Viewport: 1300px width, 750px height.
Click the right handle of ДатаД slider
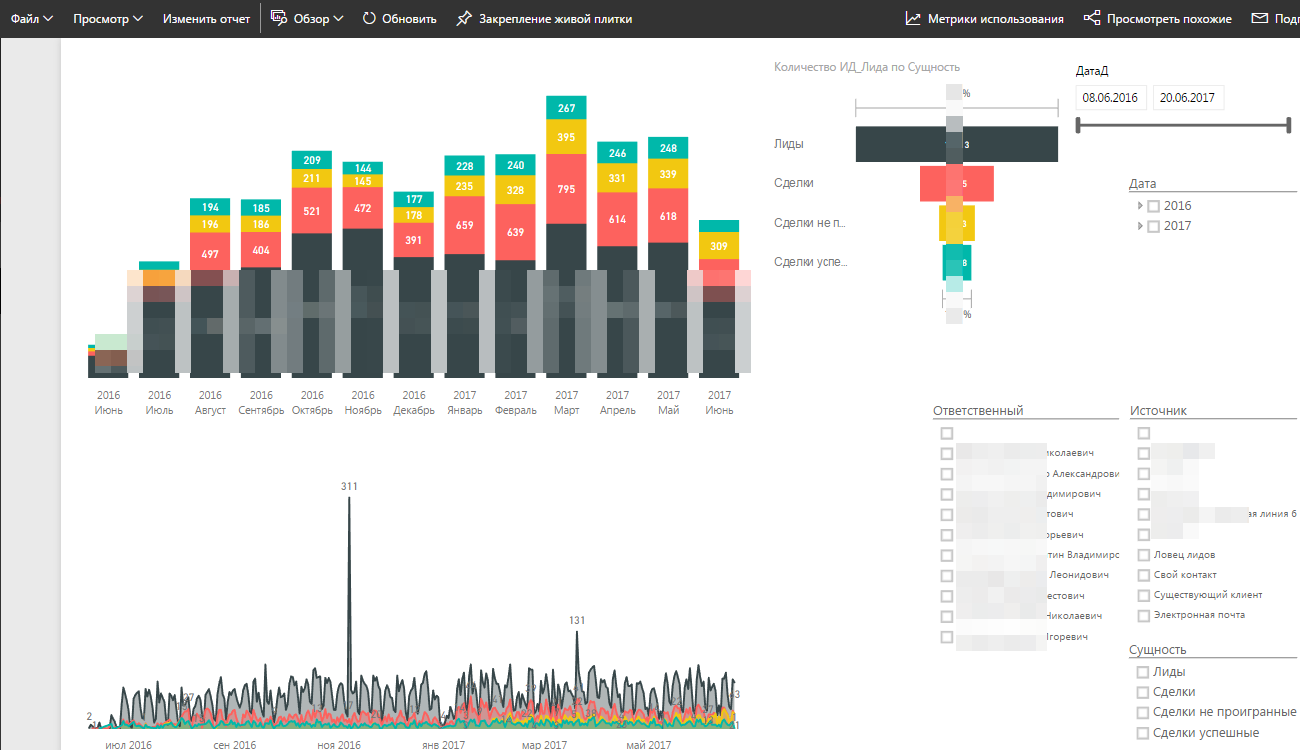pos(1288,125)
